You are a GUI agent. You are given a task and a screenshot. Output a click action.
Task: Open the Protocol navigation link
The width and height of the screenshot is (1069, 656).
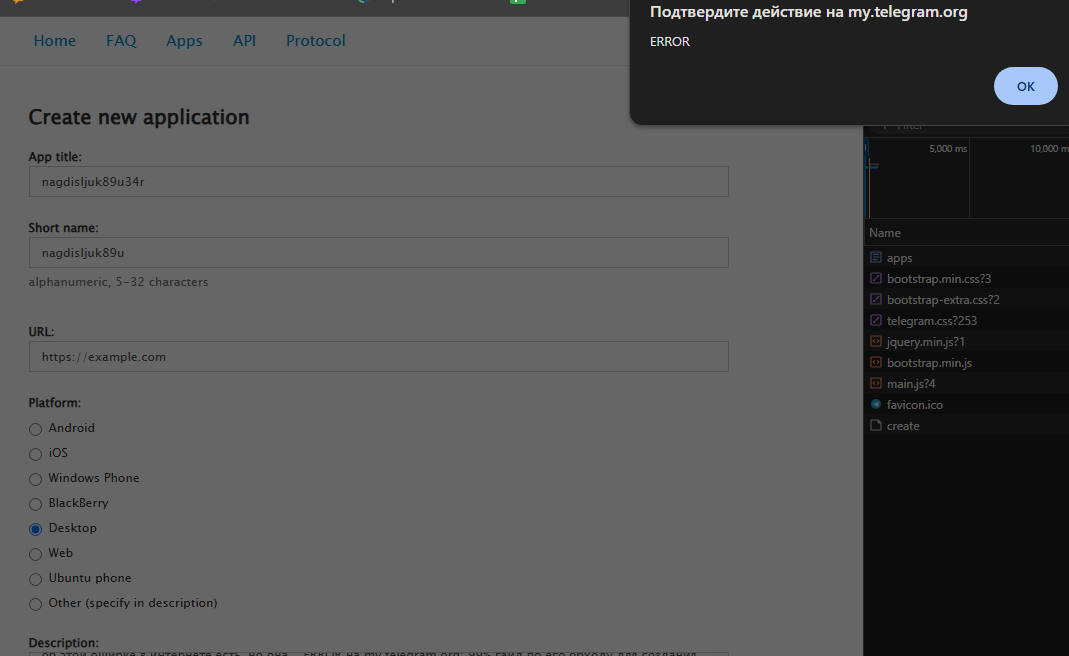pyautogui.click(x=316, y=41)
